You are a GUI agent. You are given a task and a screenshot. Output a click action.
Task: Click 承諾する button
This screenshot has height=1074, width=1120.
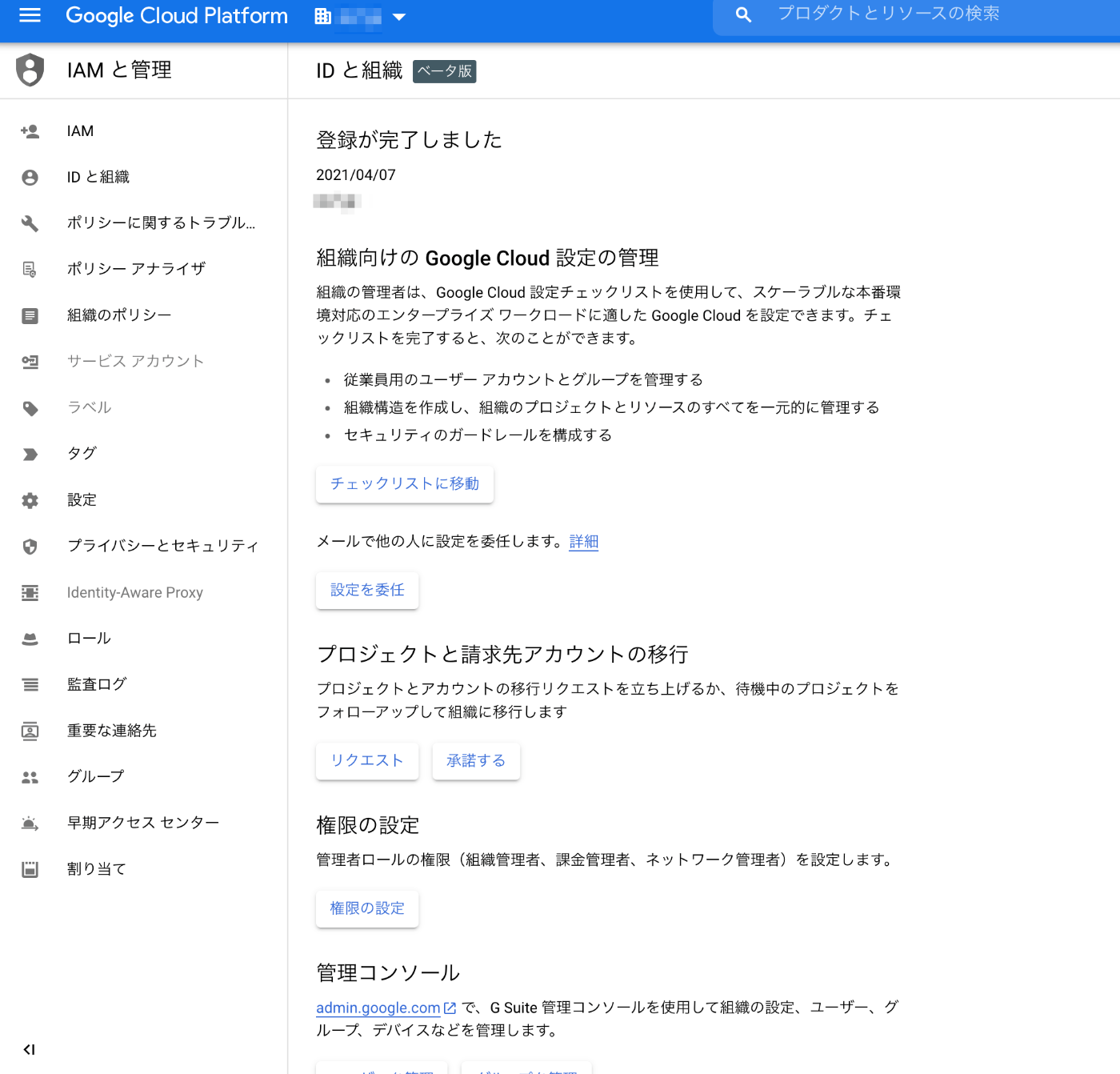click(x=476, y=761)
